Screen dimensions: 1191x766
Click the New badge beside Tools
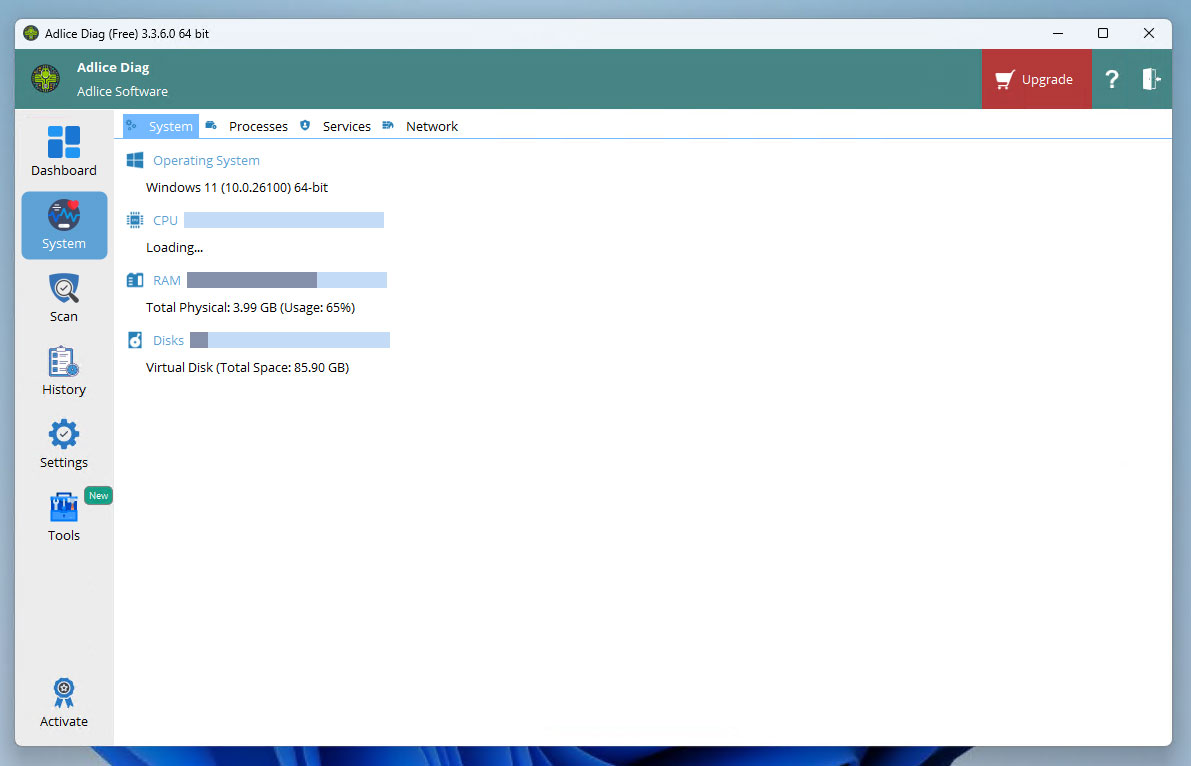98,496
